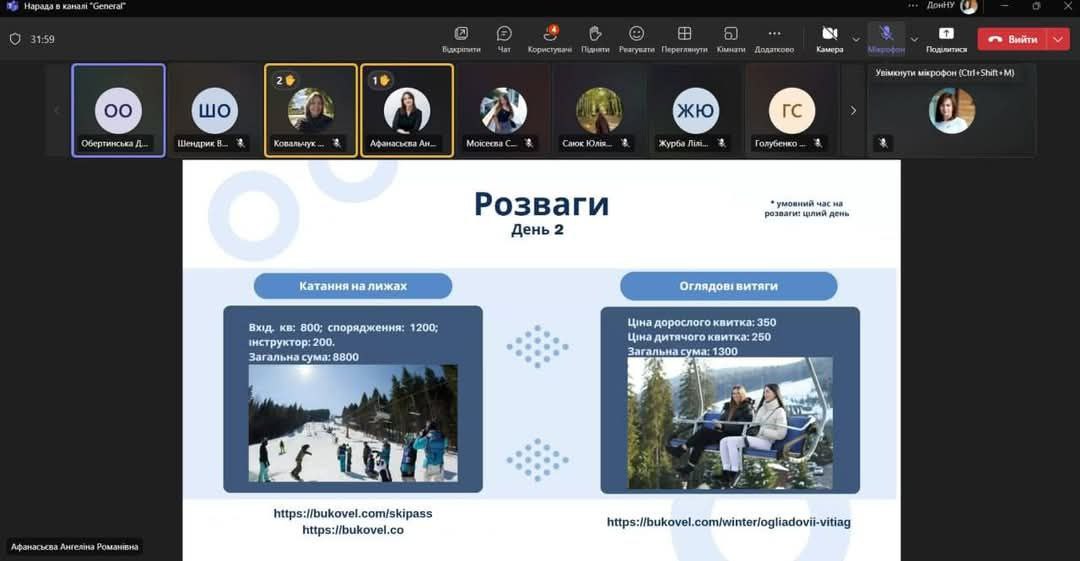The height and width of the screenshot is (561, 1080).
Task: Click 'Ціна дитячого квитка: 250' text
Action: 699,337
